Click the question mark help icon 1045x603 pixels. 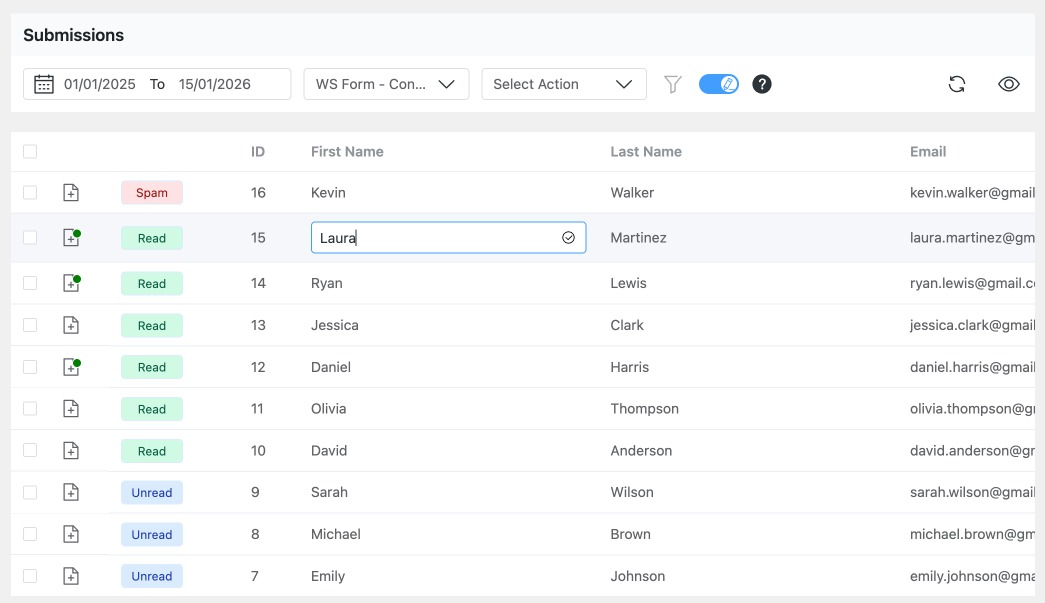point(762,84)
